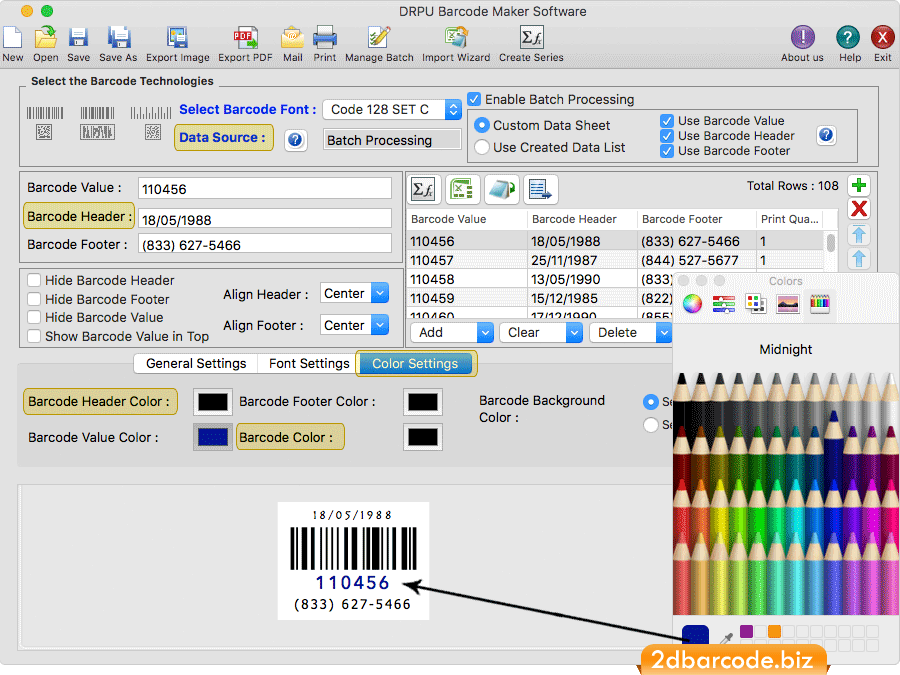Select the eyedropper color picker tool
The height and width of the screenshot is (675, 900).
[726, 638]
